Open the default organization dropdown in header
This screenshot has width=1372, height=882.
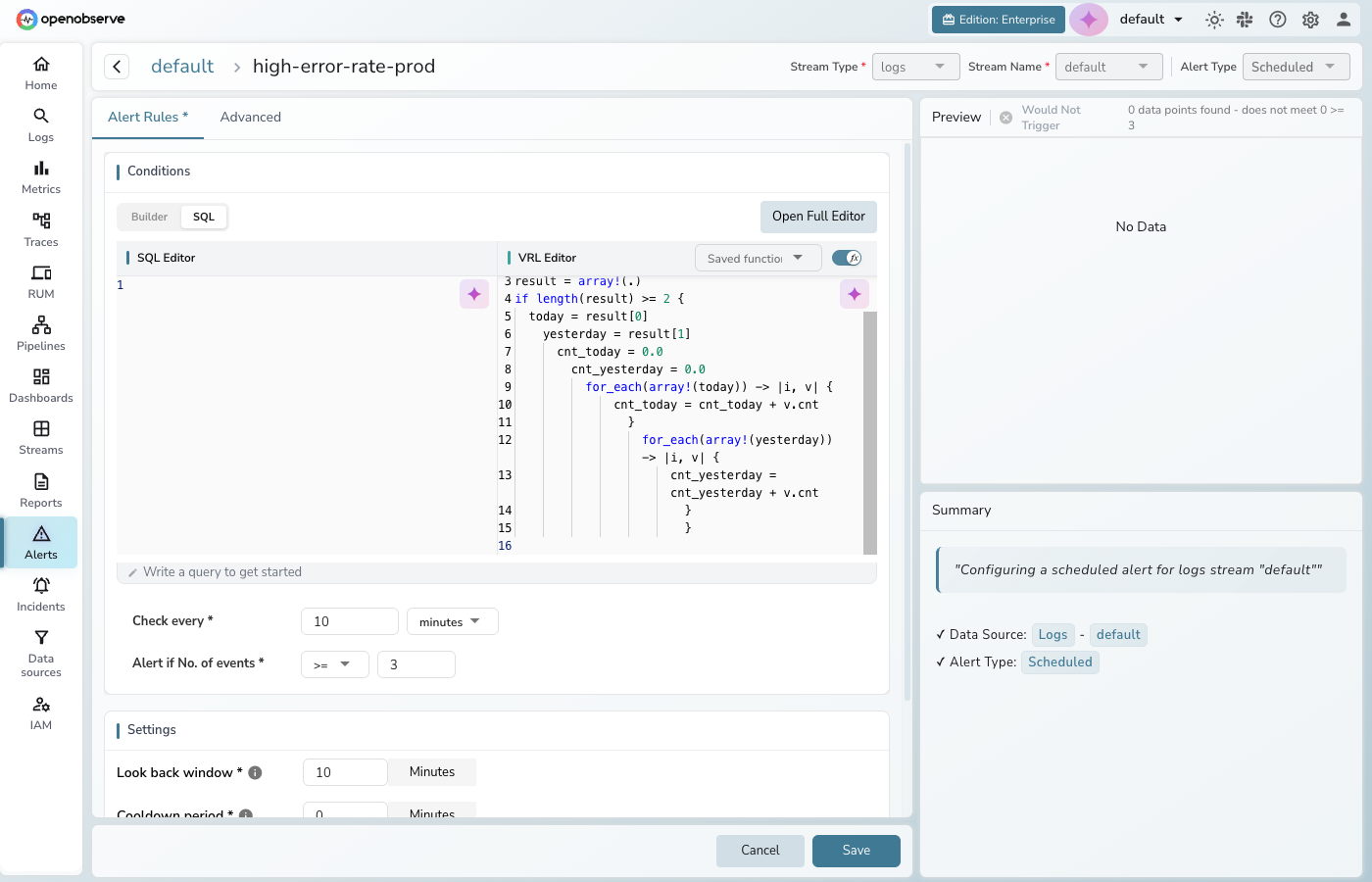[1151, 20]
